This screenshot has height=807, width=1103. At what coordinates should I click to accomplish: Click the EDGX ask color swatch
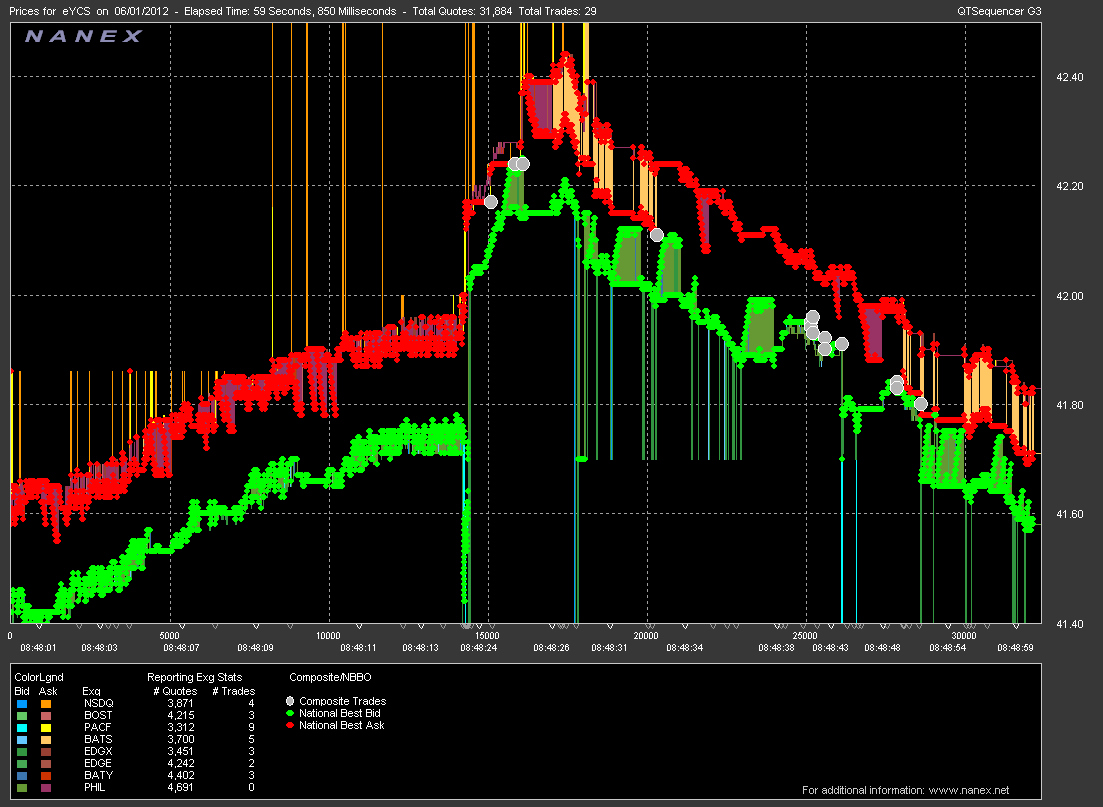click(46, 751)
